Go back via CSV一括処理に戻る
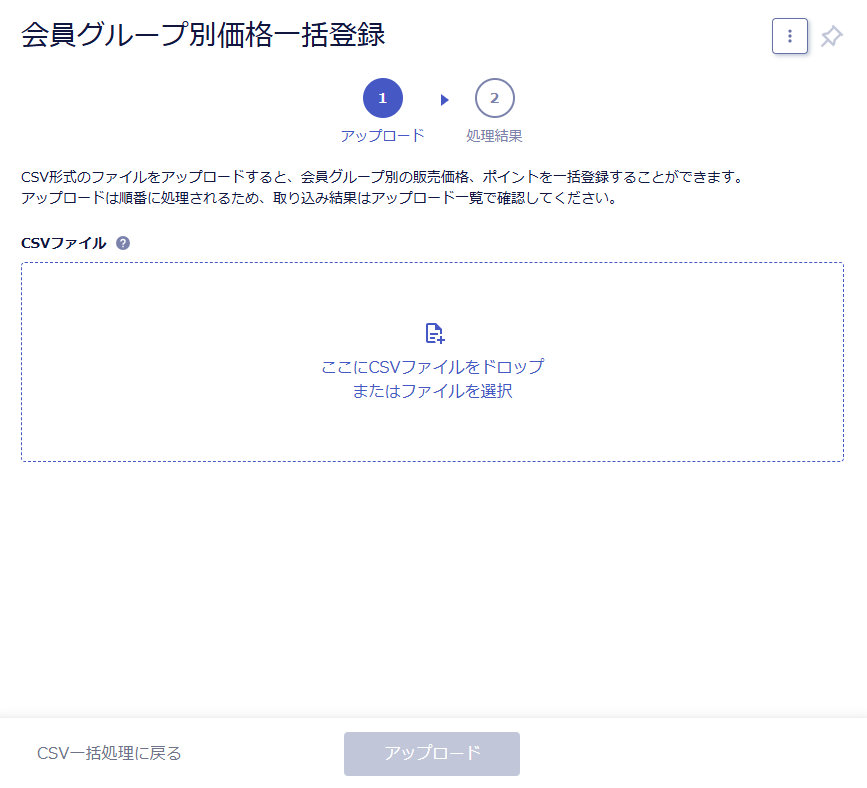Viewport: 867px width, 788px height. [109, 753]
